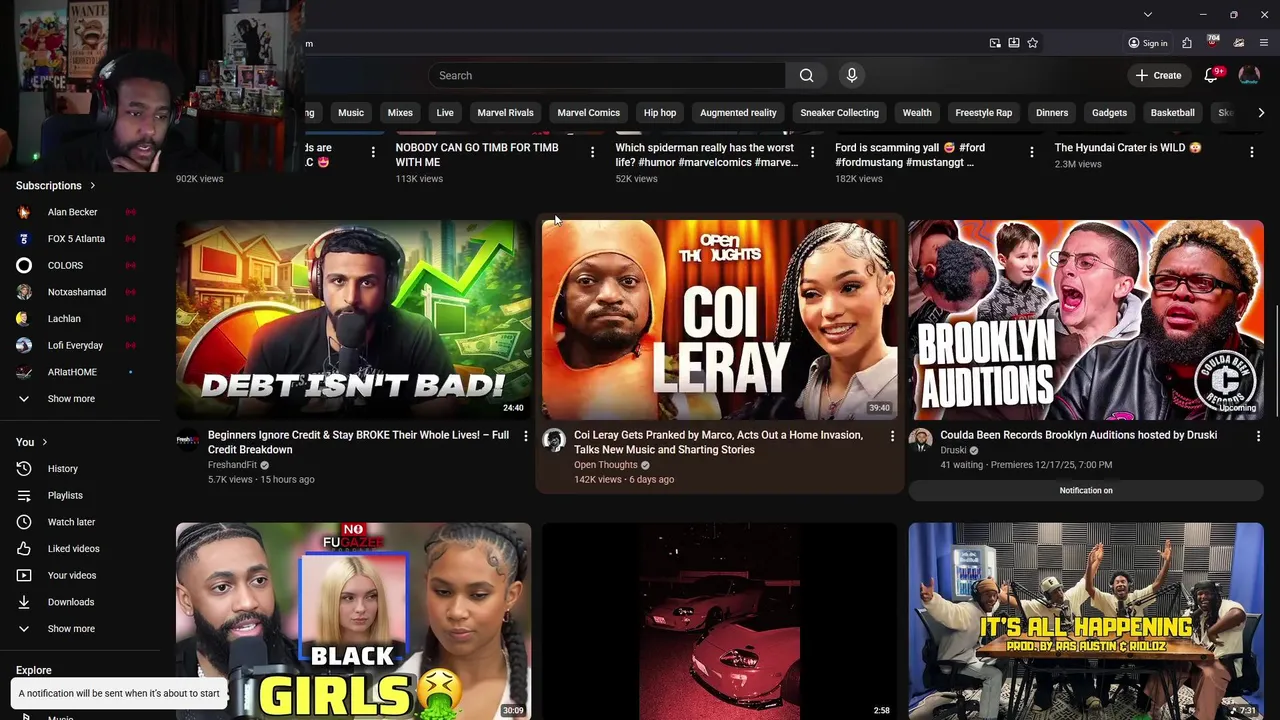Image resolution: width=1280 pixels, height=720 pixels.
Task: Click the YouTube search input field
Action: (607, 75)
